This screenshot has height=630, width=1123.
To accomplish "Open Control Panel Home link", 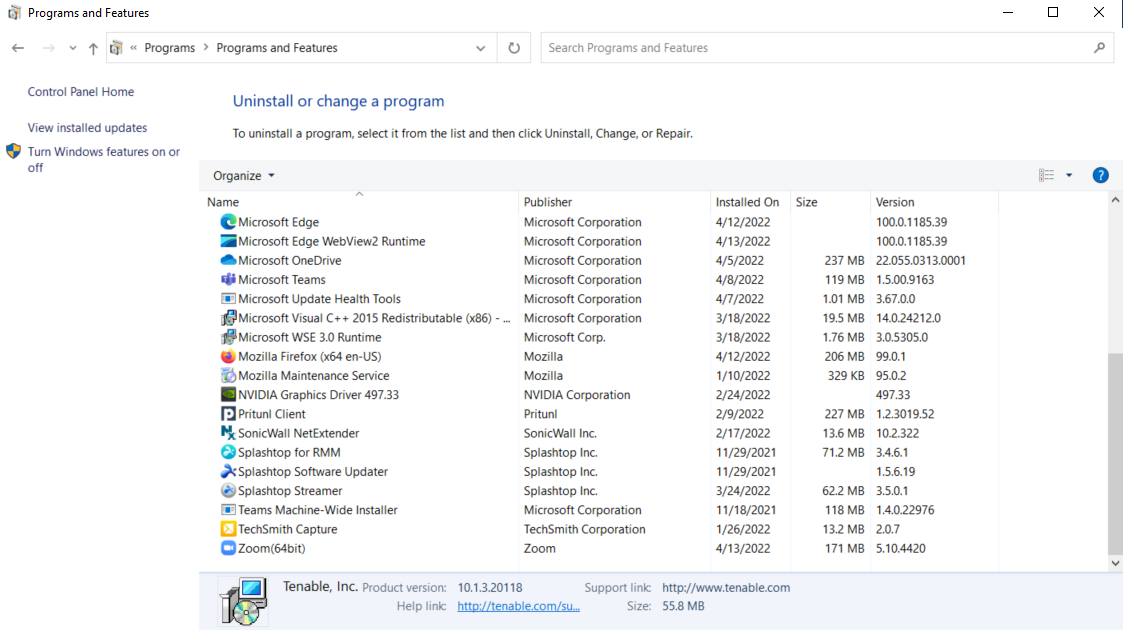I will click(x=81, y=92).
